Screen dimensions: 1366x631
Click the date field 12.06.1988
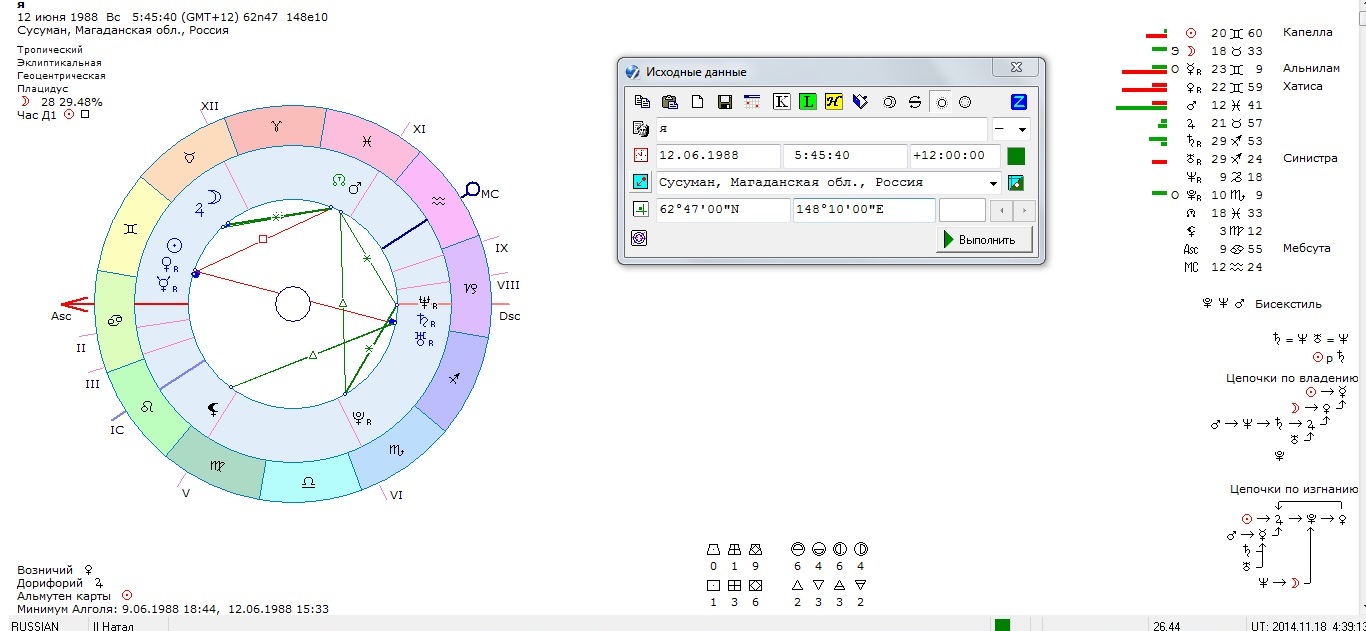(717, 156)
